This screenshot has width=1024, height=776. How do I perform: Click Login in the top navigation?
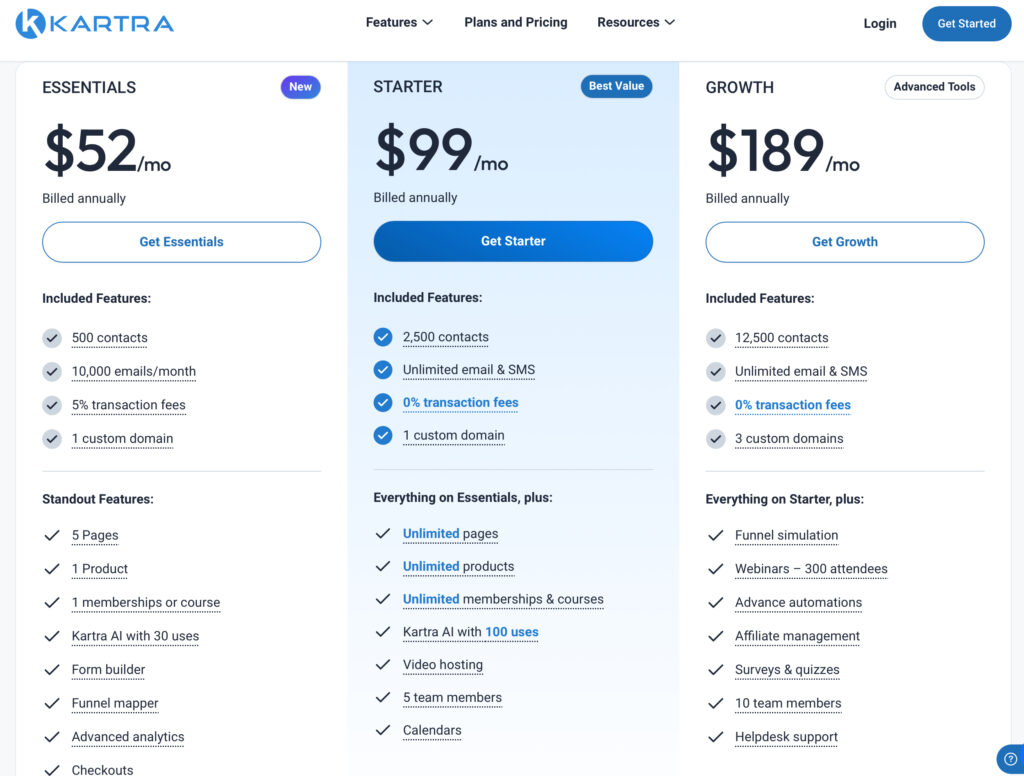[880, 23]
